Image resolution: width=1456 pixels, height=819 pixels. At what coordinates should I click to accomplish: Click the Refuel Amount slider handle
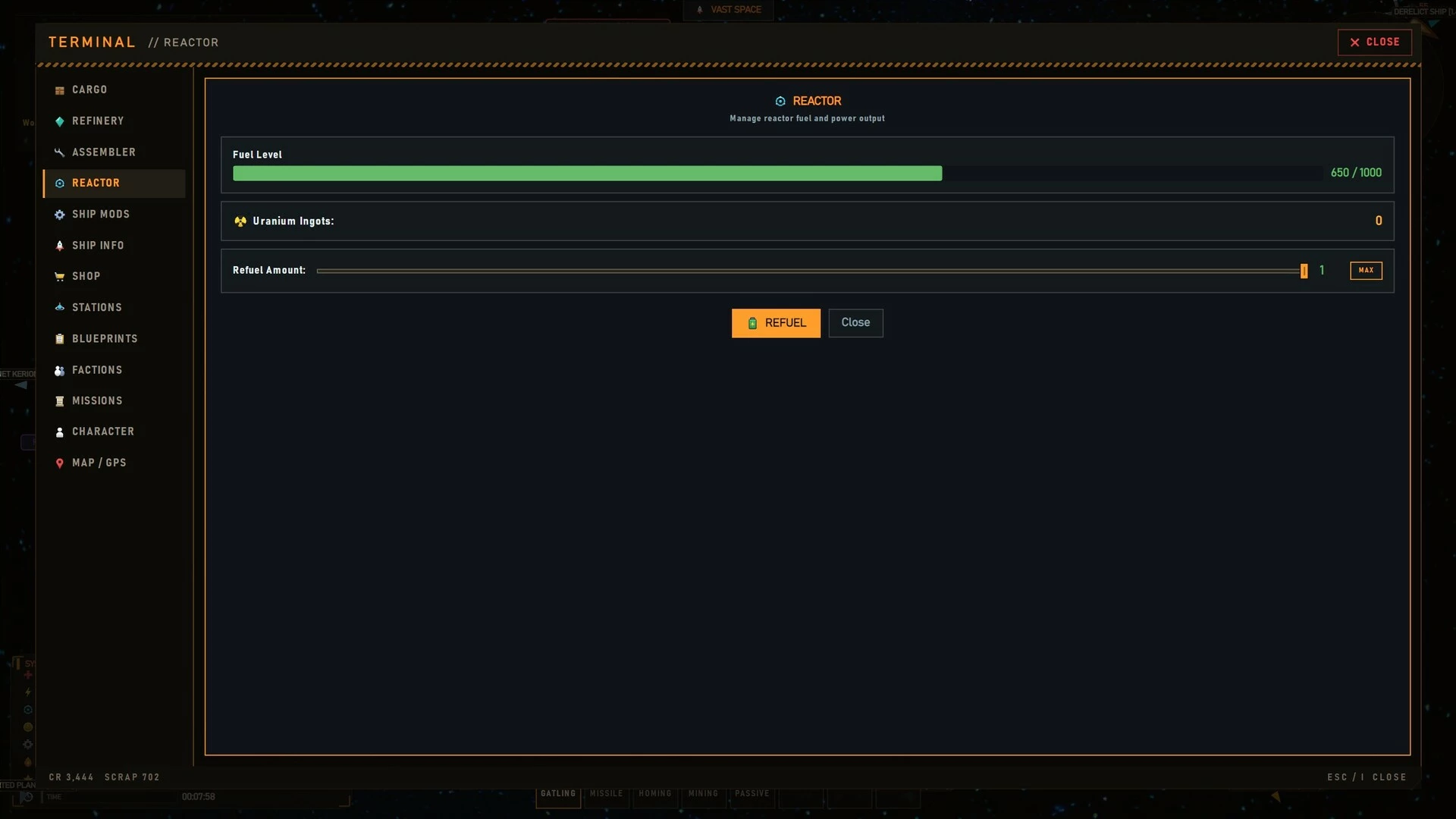(1304, 271)
